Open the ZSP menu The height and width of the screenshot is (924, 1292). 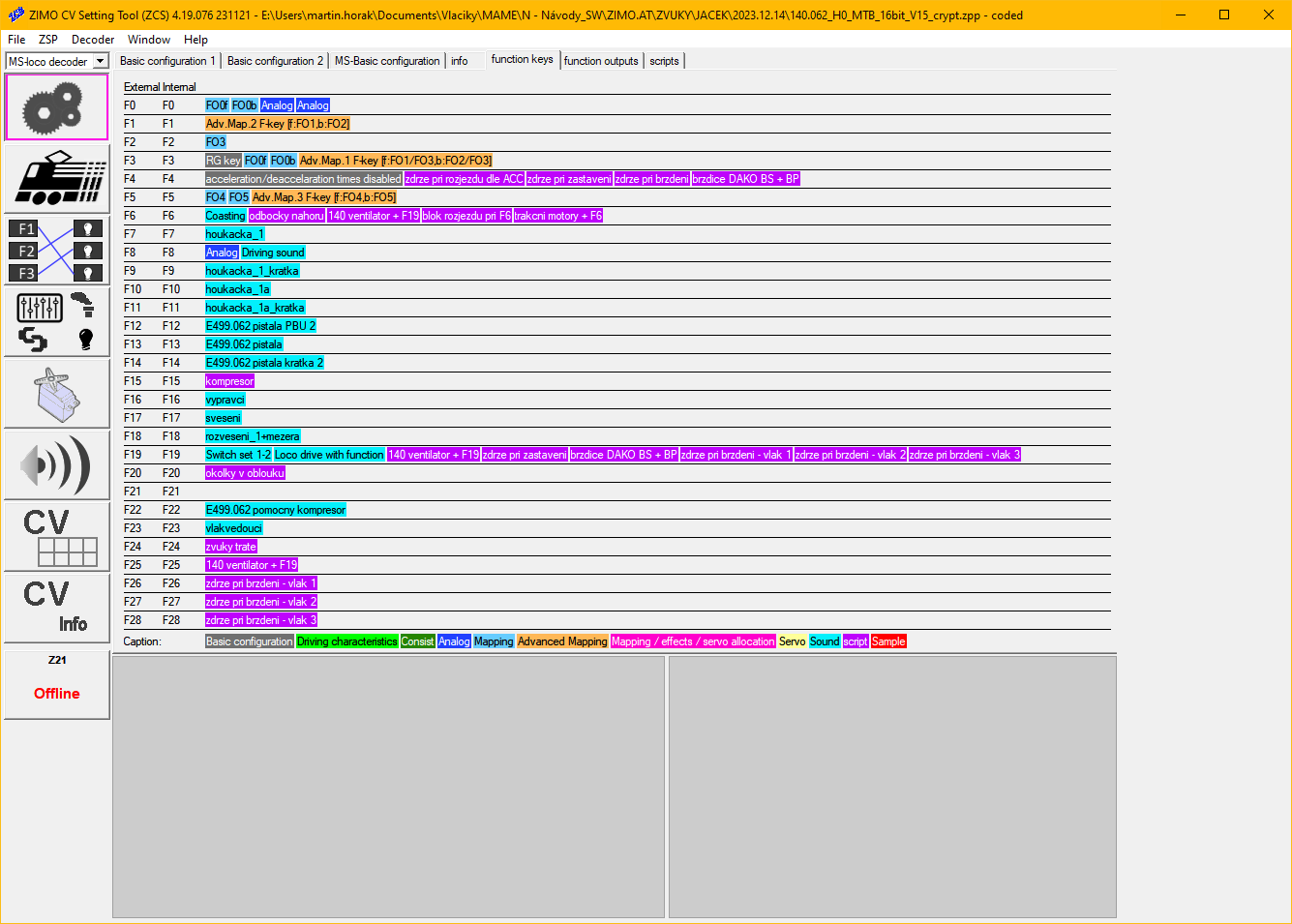(47, 40)
